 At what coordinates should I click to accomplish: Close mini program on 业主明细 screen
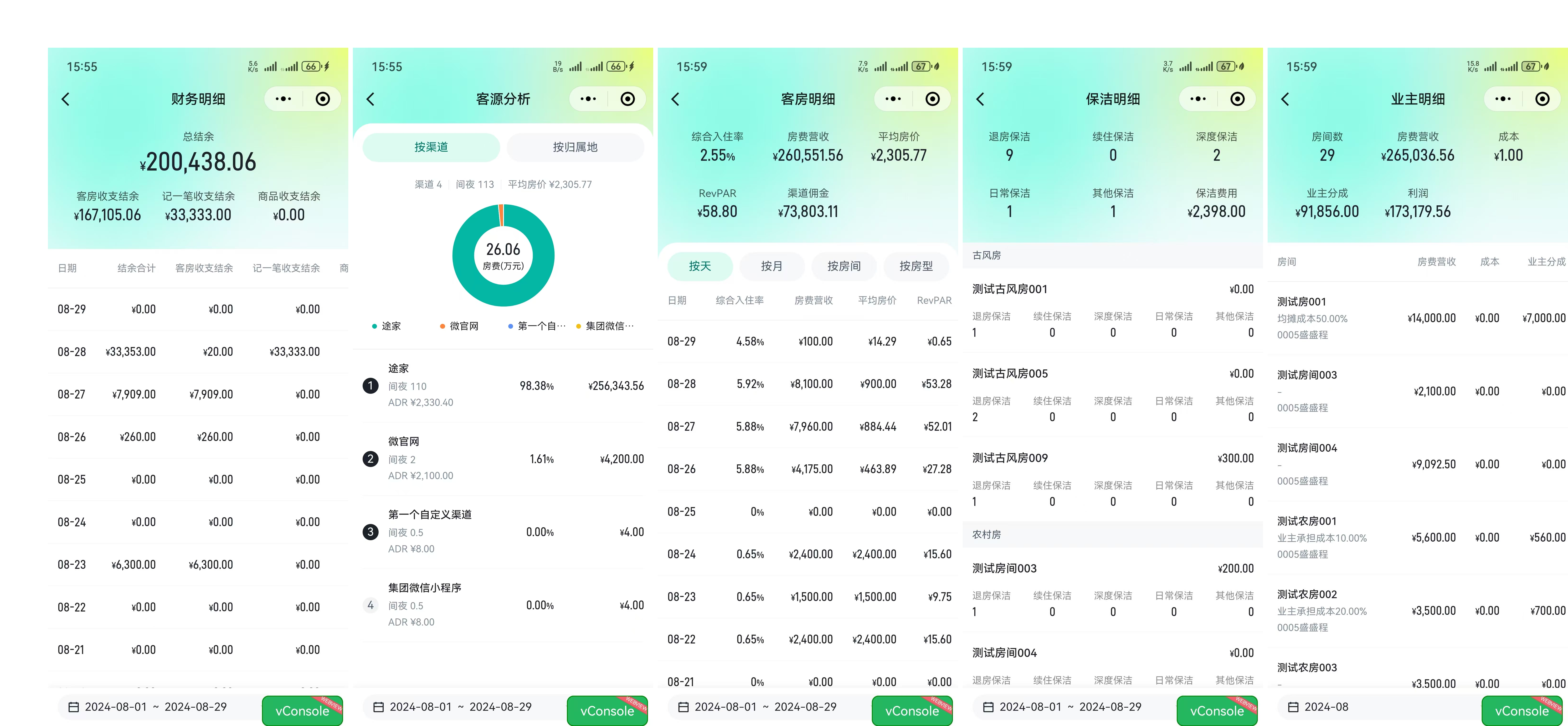(x=1542, y=99)
